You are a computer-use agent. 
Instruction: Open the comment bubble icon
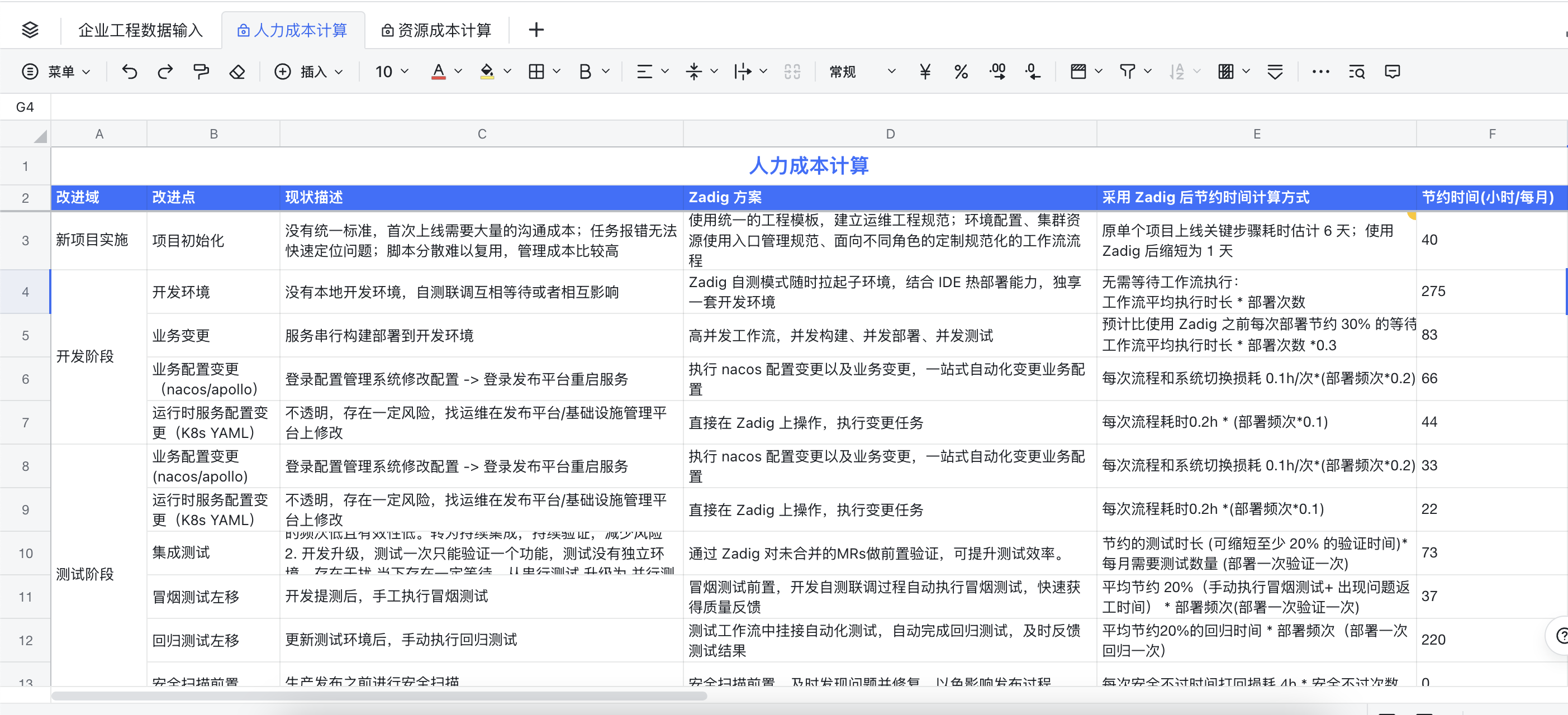[1392, 72]
